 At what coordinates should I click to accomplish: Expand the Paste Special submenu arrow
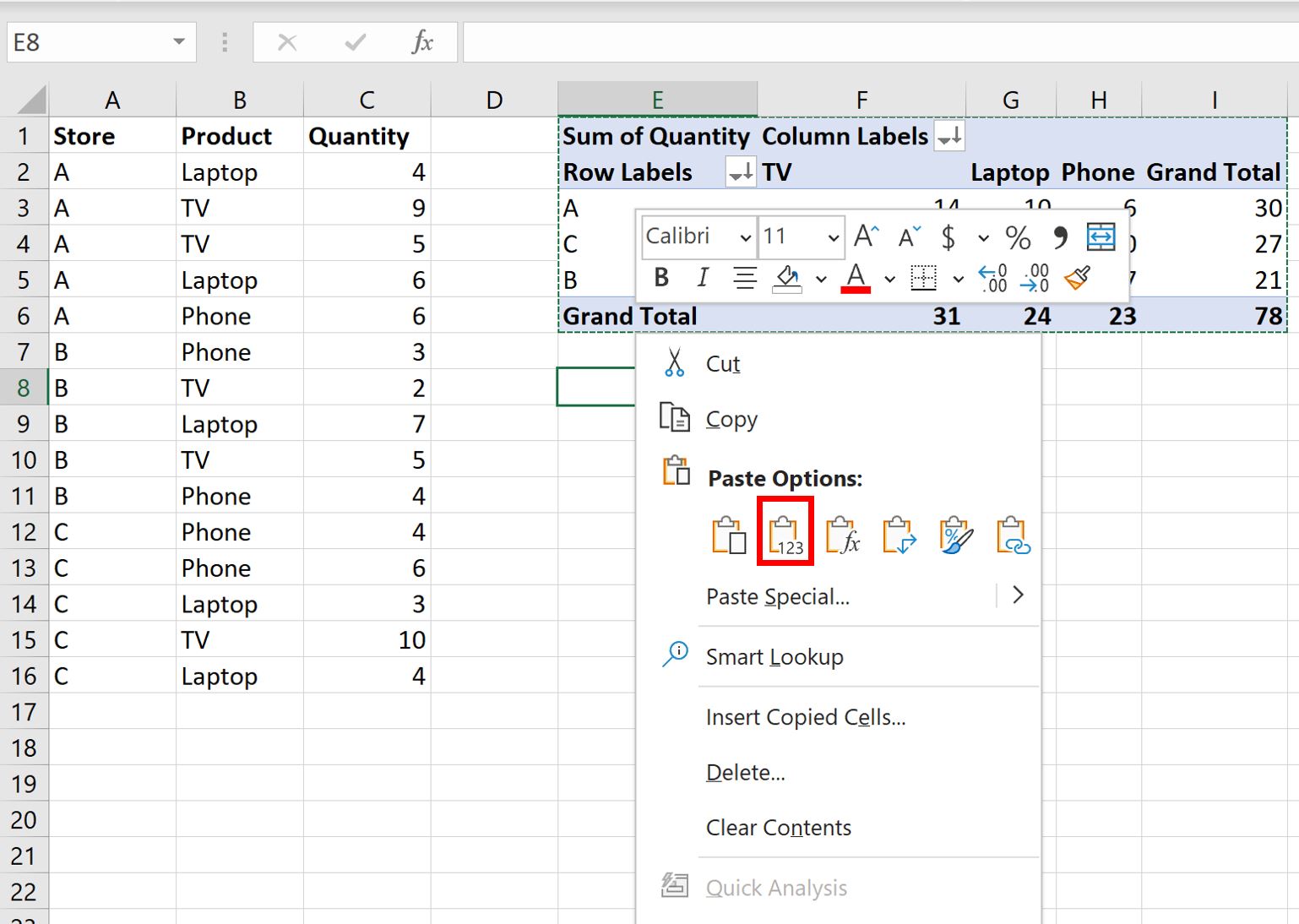coord(1018,595)
